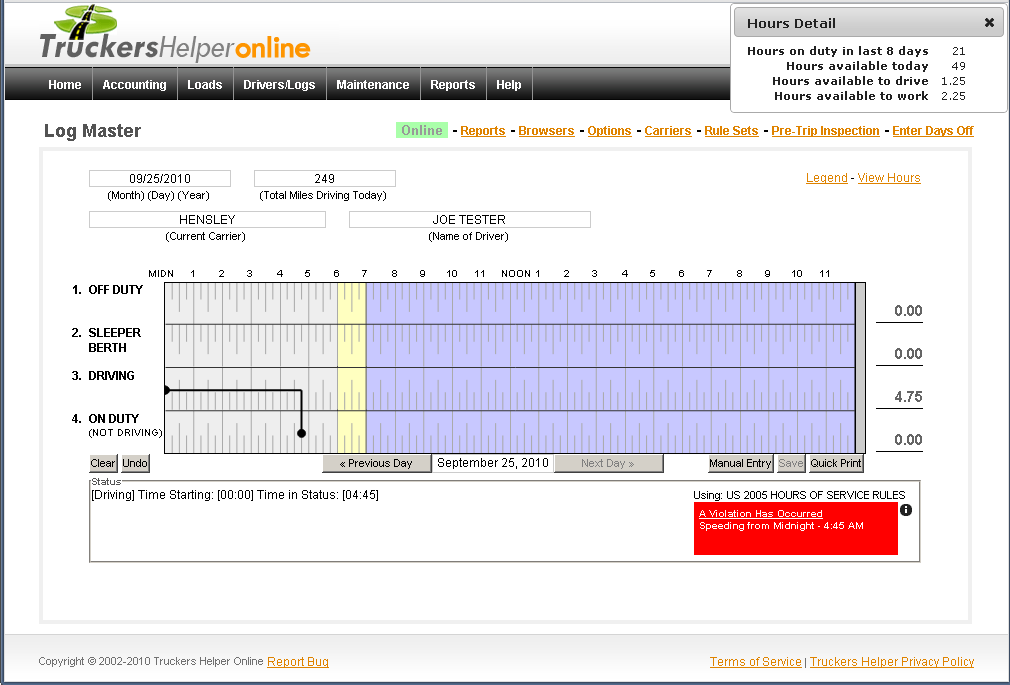Click the Truckers Helper Online logo
The image size is (1010, 685).
pyautogui.click(x=175, y=35)
